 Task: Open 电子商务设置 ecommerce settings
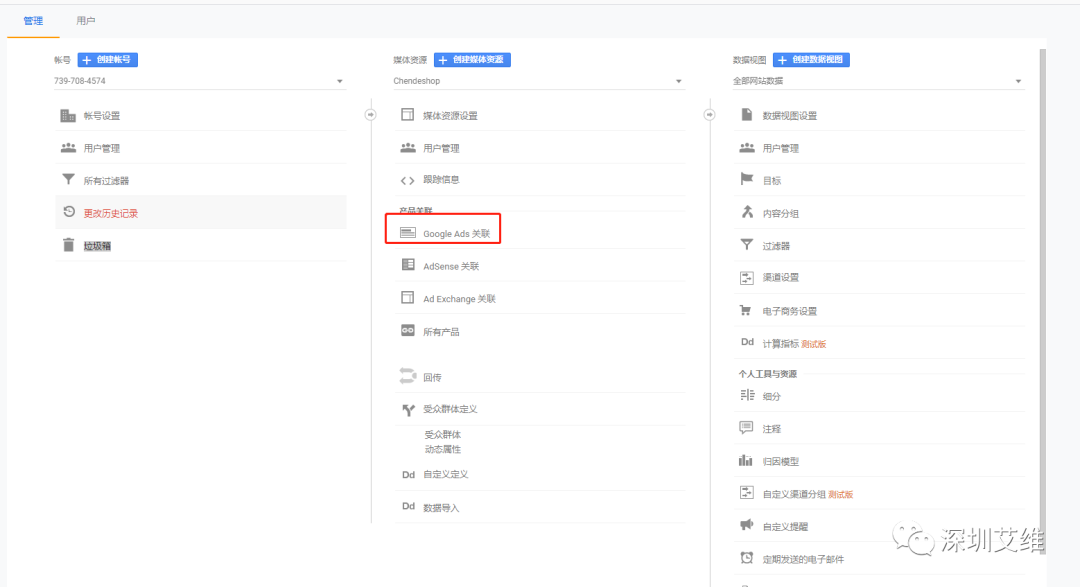pyautogui.click(x=793, y=310)
